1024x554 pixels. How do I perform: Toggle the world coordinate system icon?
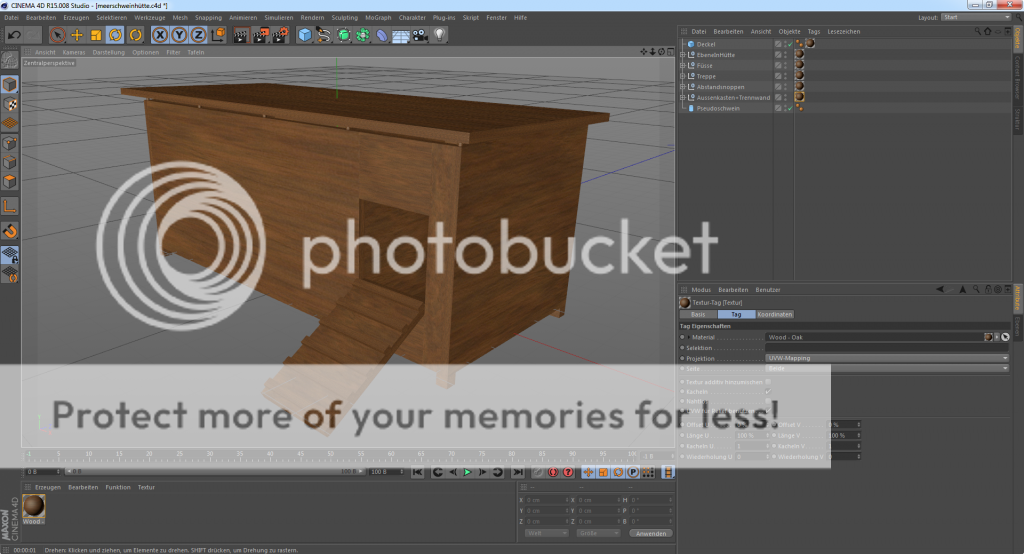pyautogui.click(x=218, y=35)
